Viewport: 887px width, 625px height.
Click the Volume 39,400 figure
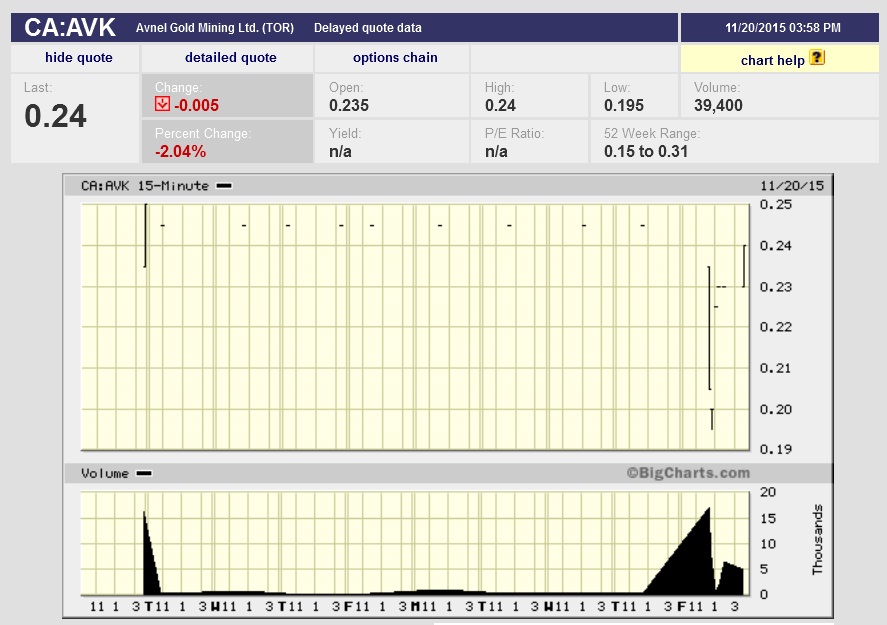pyautogui.click(x=718, y=105)
